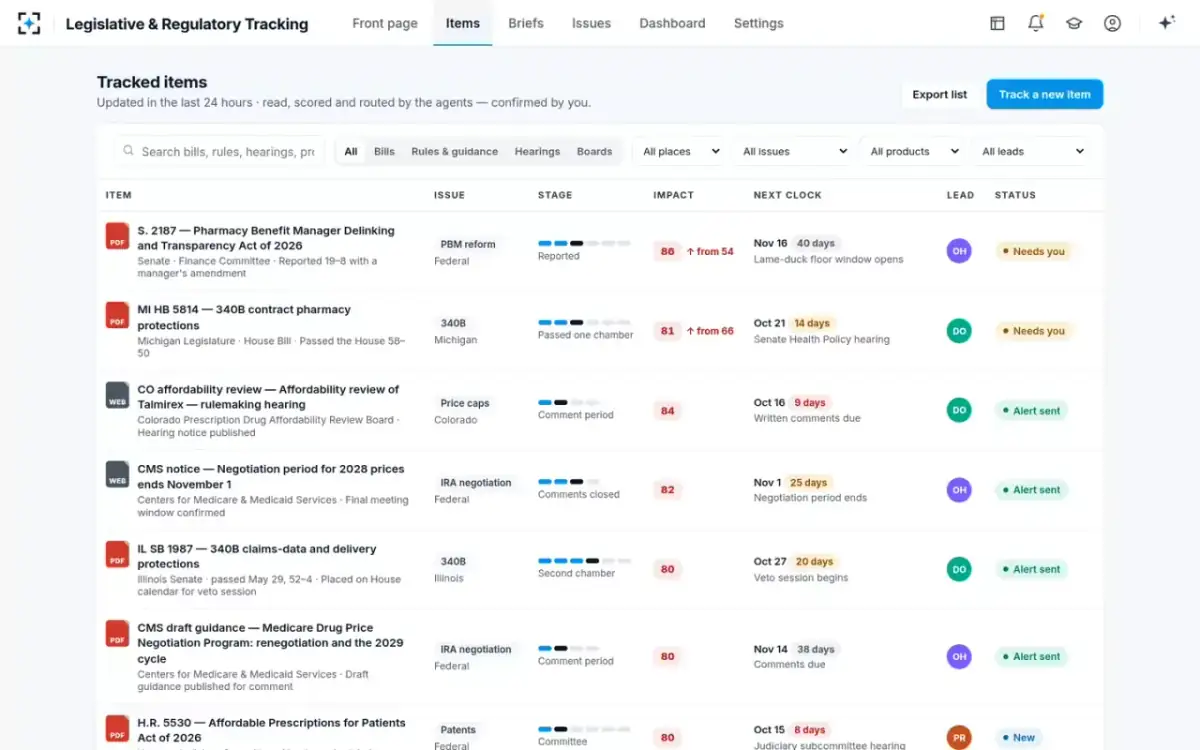Open H.R. 5530 Affordable Prescriptions item
Screen dimensions: 1200x750
[271, 730]
